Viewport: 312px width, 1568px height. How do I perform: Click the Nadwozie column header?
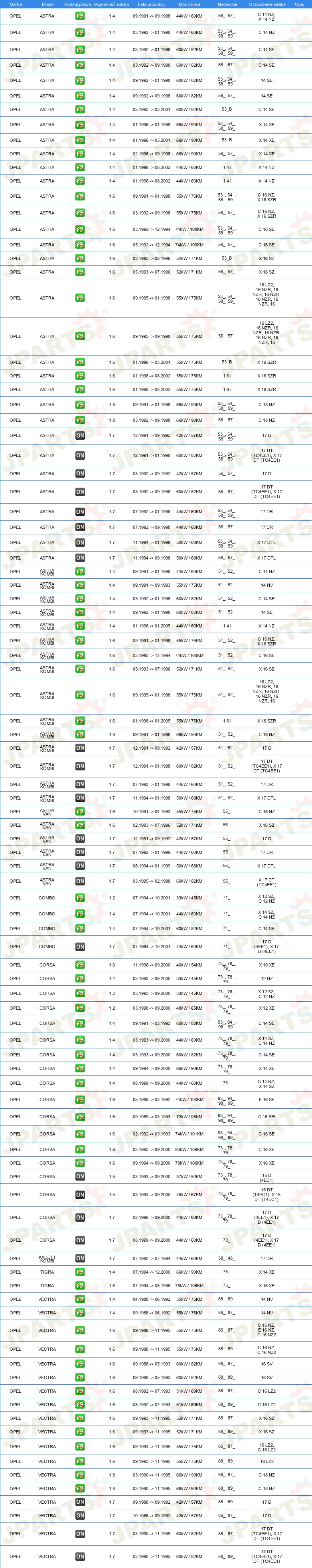227,4
